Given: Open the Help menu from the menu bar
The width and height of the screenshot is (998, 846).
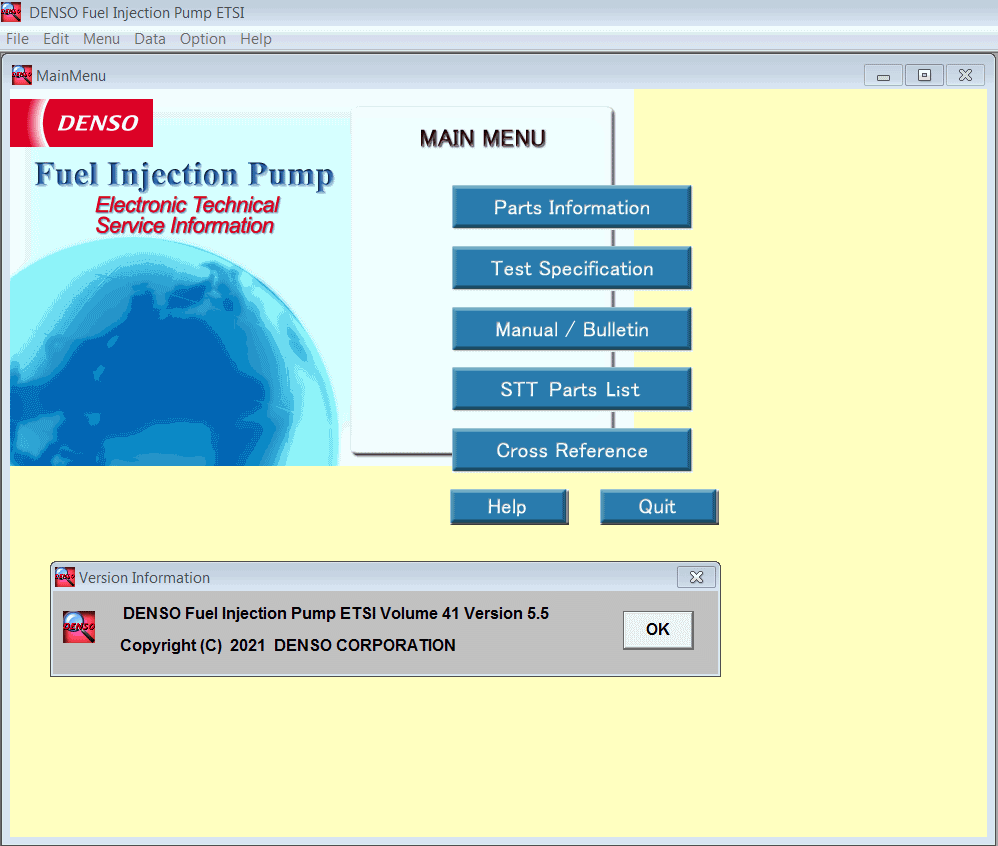Looking at the screenshot, I should tap(255, 39).
